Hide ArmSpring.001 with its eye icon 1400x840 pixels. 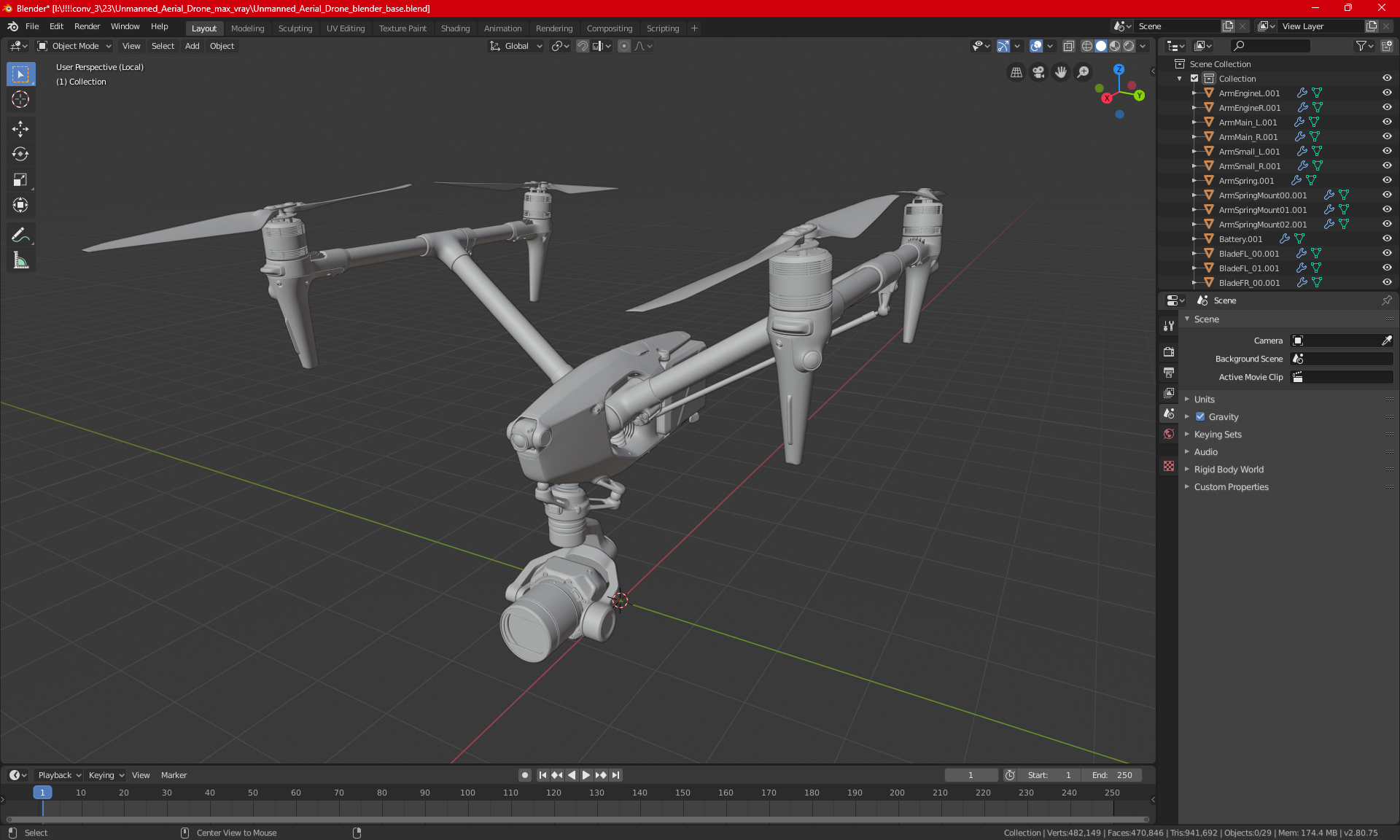pyautogui.click(x=1386, y=180)
